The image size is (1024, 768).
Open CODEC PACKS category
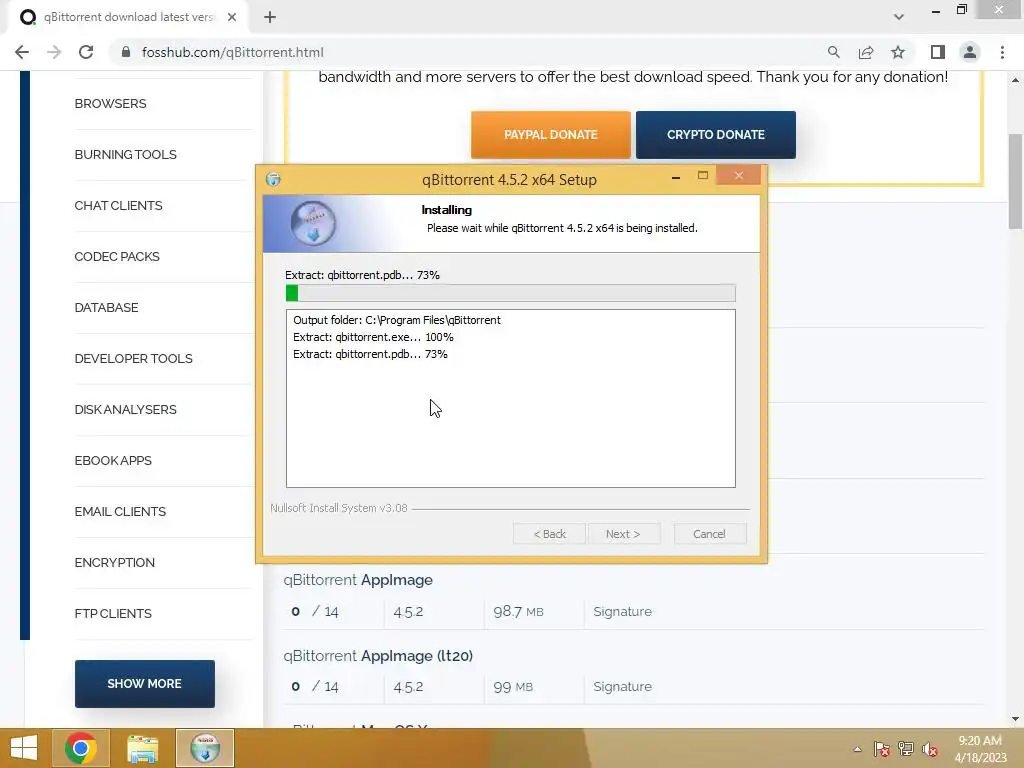point(117,257)
